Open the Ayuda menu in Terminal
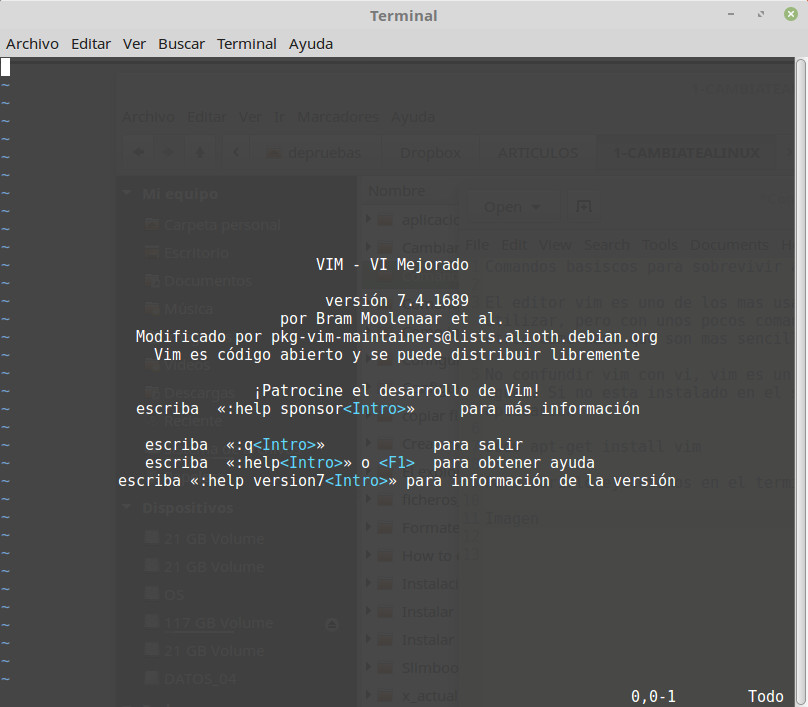This screenshot has height=707, width=808. pyautogui.click(x=311, y=44)
